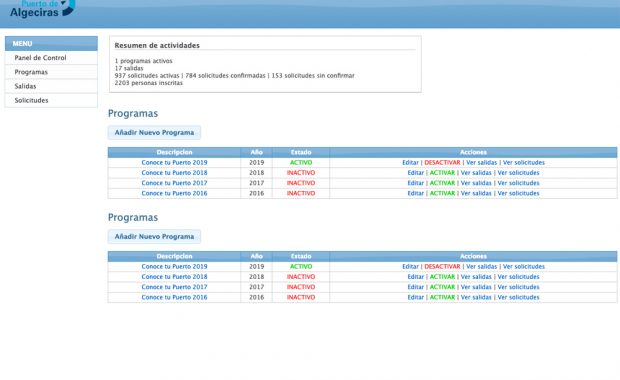
Task: Open Solicitudes in the sidebar menu
Action: tap(31, 100)
